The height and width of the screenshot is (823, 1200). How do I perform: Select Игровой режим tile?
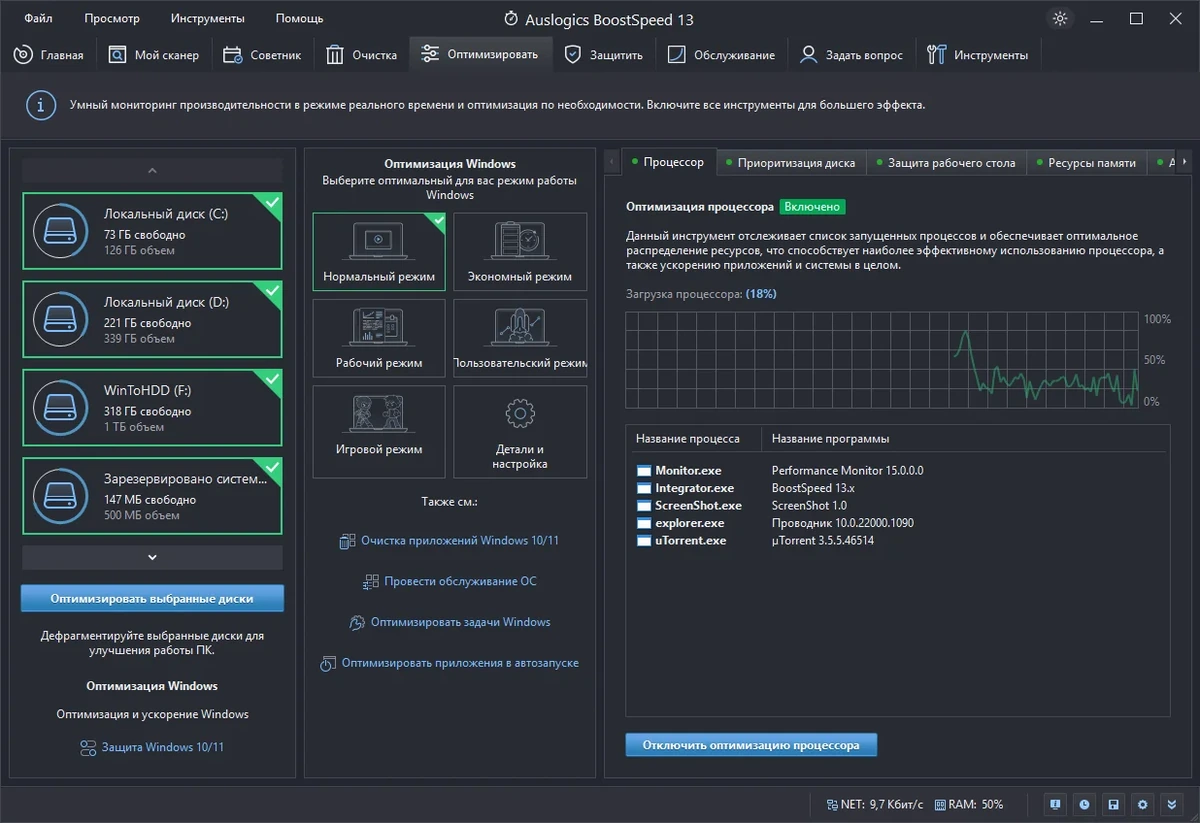(x=379, y=432)
